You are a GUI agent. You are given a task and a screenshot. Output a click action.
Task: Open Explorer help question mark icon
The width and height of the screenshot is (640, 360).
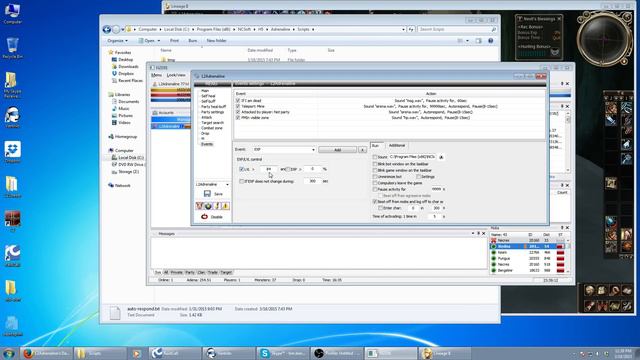coord(491,41)
